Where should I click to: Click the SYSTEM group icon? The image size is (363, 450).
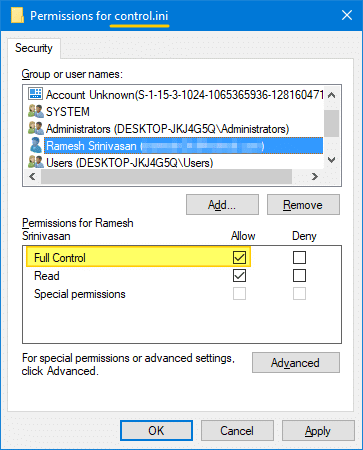36,111
